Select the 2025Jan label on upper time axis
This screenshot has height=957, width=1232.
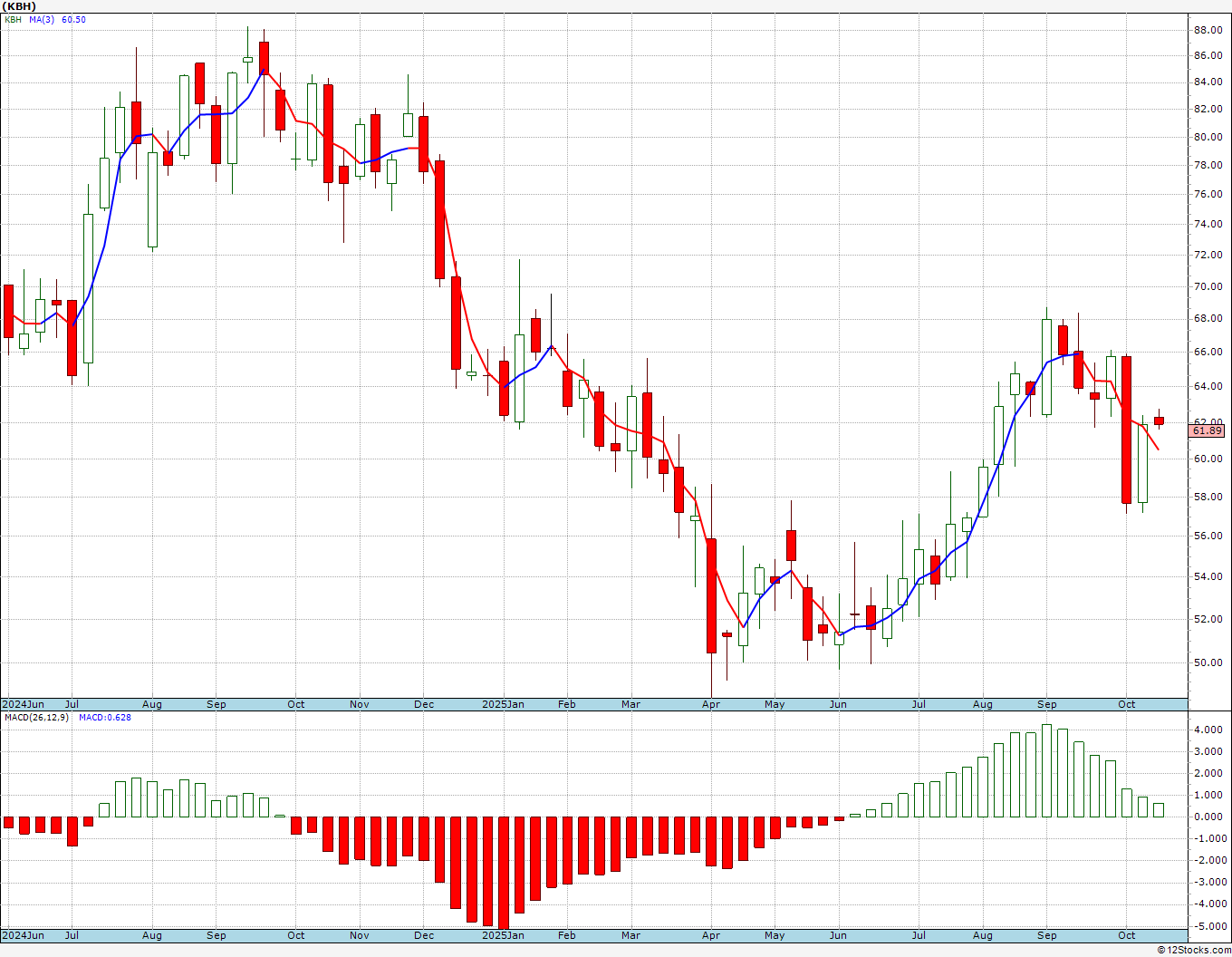(x=503, y=704)
